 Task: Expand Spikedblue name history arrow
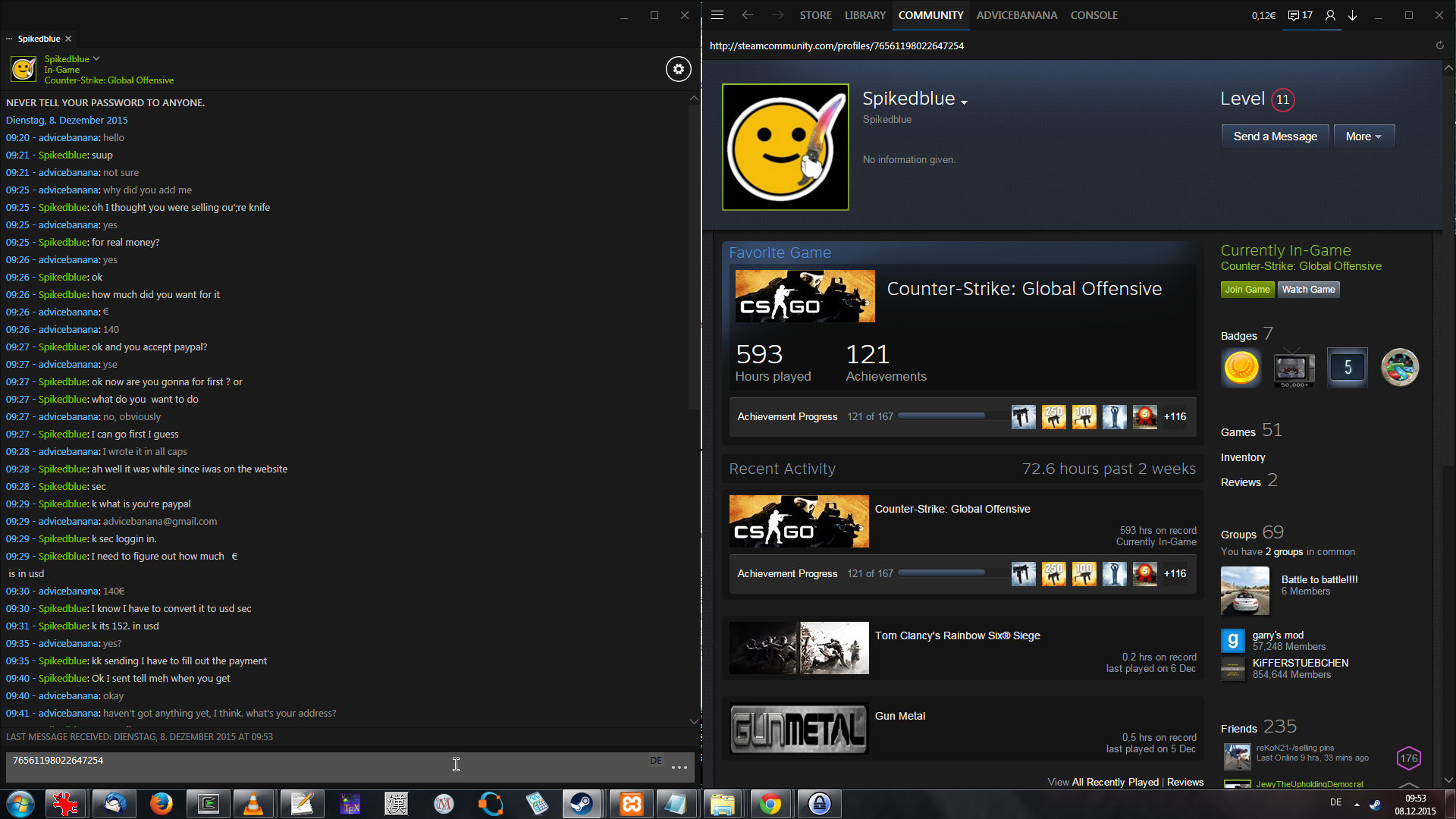[964, 102]
